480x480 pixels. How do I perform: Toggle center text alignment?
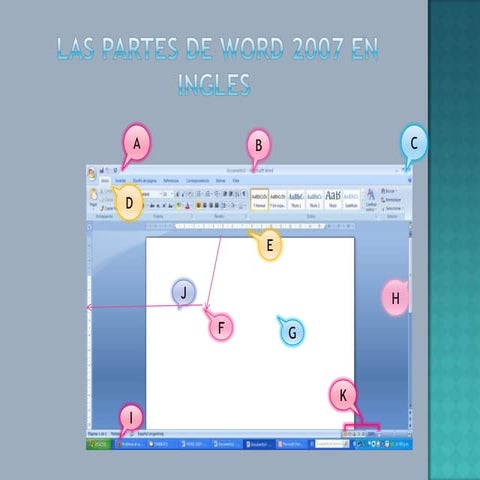(205, 206)
